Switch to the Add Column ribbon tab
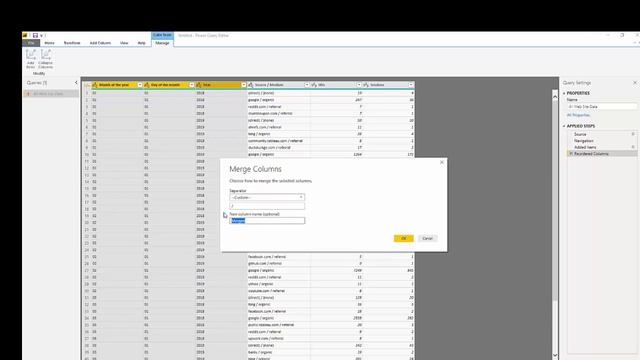Screen dimensions: 640x360 click(100, 43)
